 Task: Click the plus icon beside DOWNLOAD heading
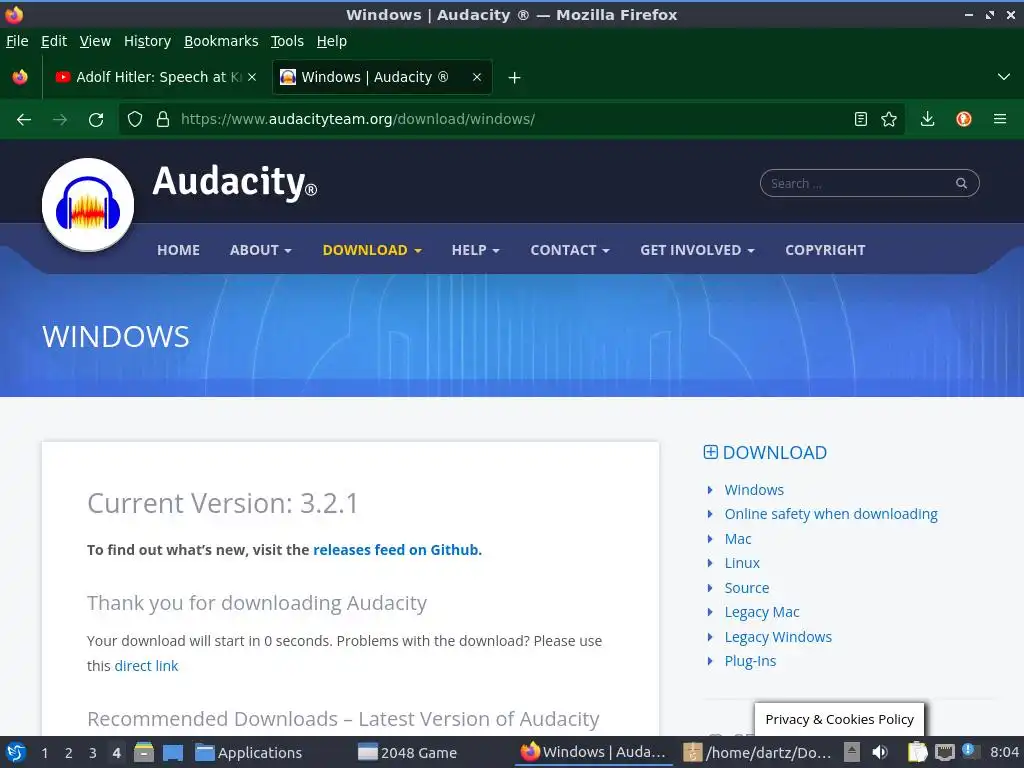point(711,452)
